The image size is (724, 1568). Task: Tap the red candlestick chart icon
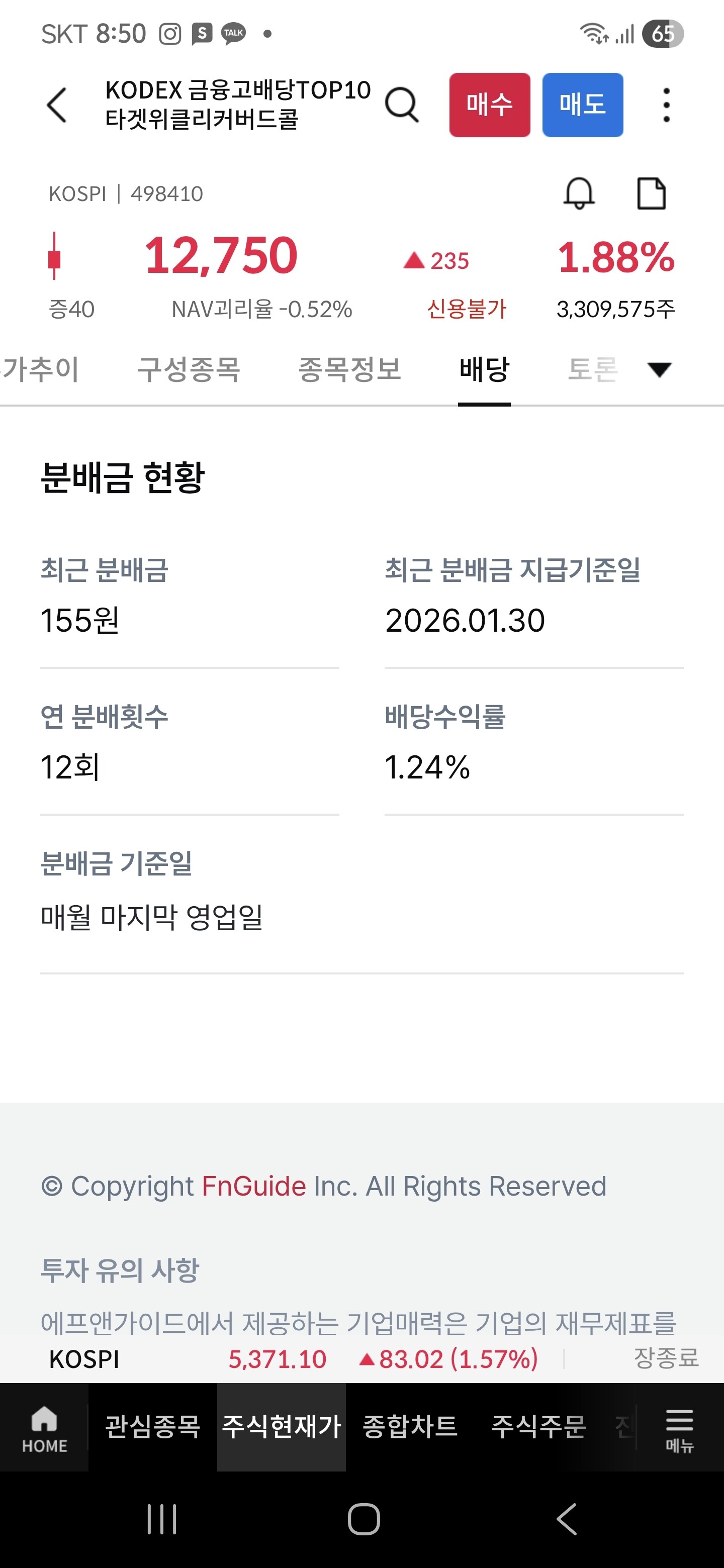pos(54,256)
